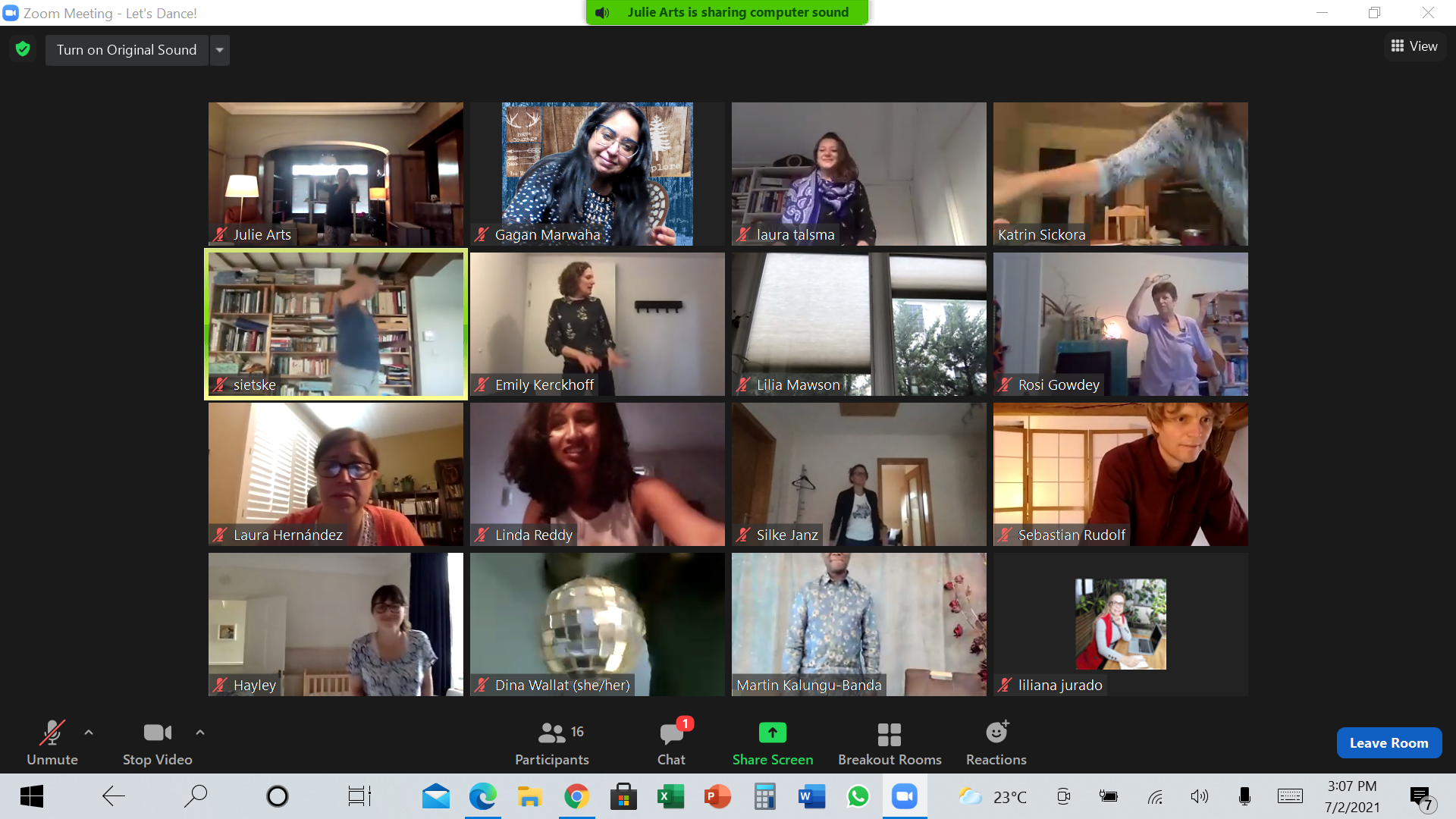This screenshot has height=819, width=1456.
Task: Click the sharing computer sound banner
Action: click(x=726, y=12)
